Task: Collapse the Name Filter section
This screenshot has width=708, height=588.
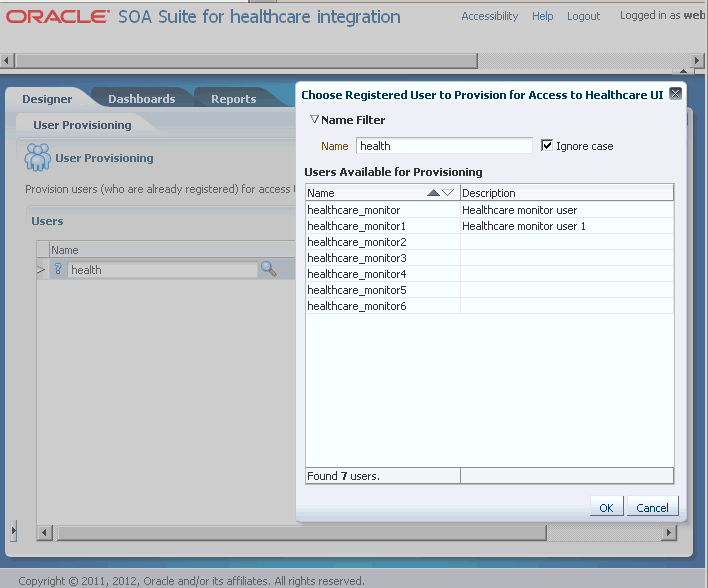Action: 314,120
